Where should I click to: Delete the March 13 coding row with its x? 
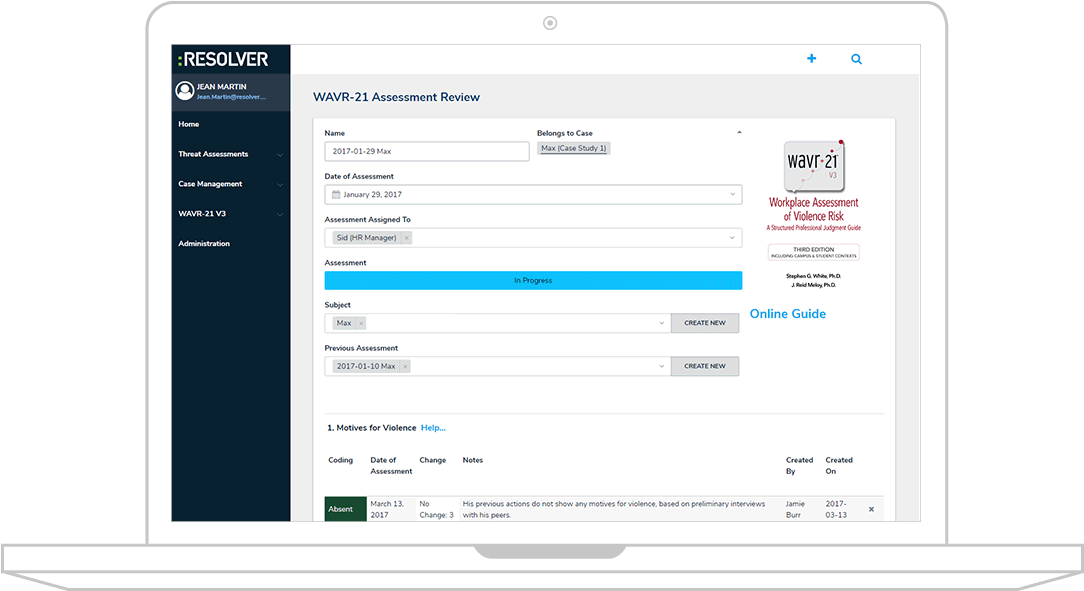coord(870,509)
